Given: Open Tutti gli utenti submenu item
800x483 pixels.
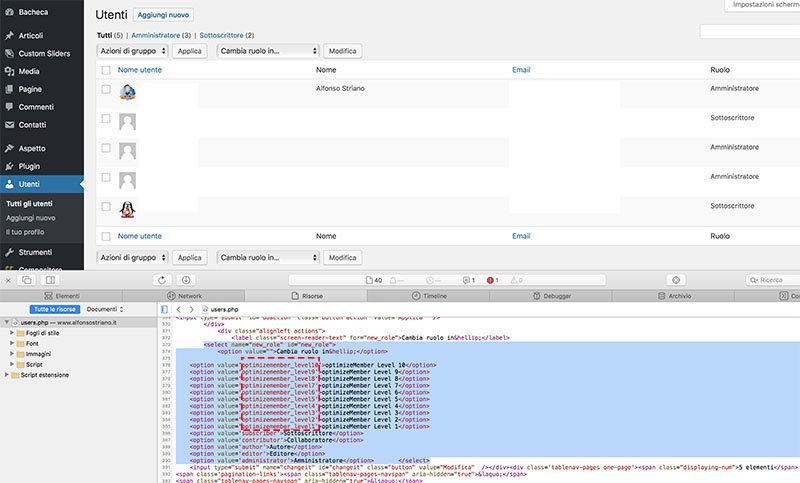Looking at the screenshot, I should point(29,204).
